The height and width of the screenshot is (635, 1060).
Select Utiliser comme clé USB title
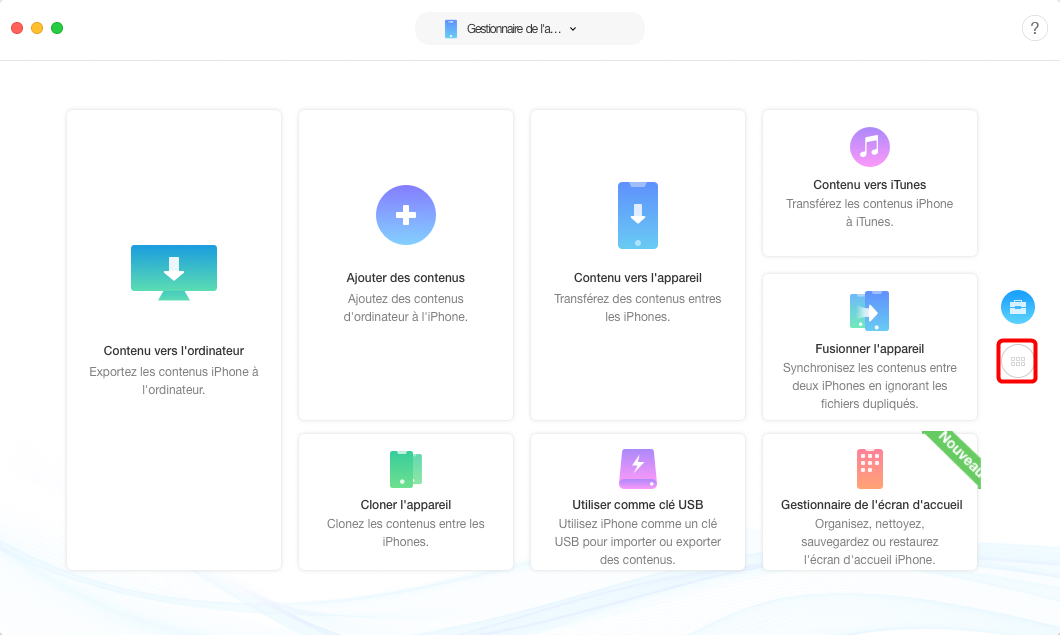[x=637, y=504]
